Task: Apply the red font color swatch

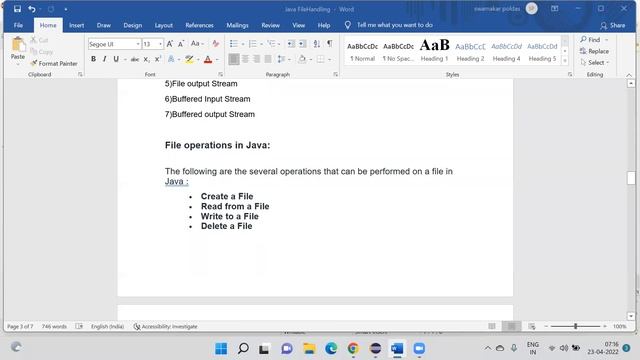Action: coord(208,60)
